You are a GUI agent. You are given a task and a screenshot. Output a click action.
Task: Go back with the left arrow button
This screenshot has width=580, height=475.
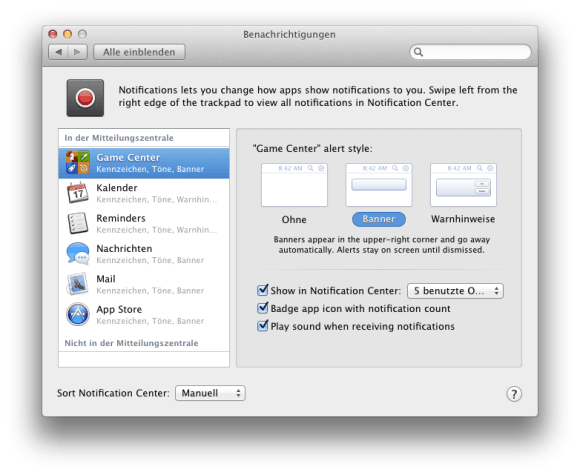(x=58, y=52)
